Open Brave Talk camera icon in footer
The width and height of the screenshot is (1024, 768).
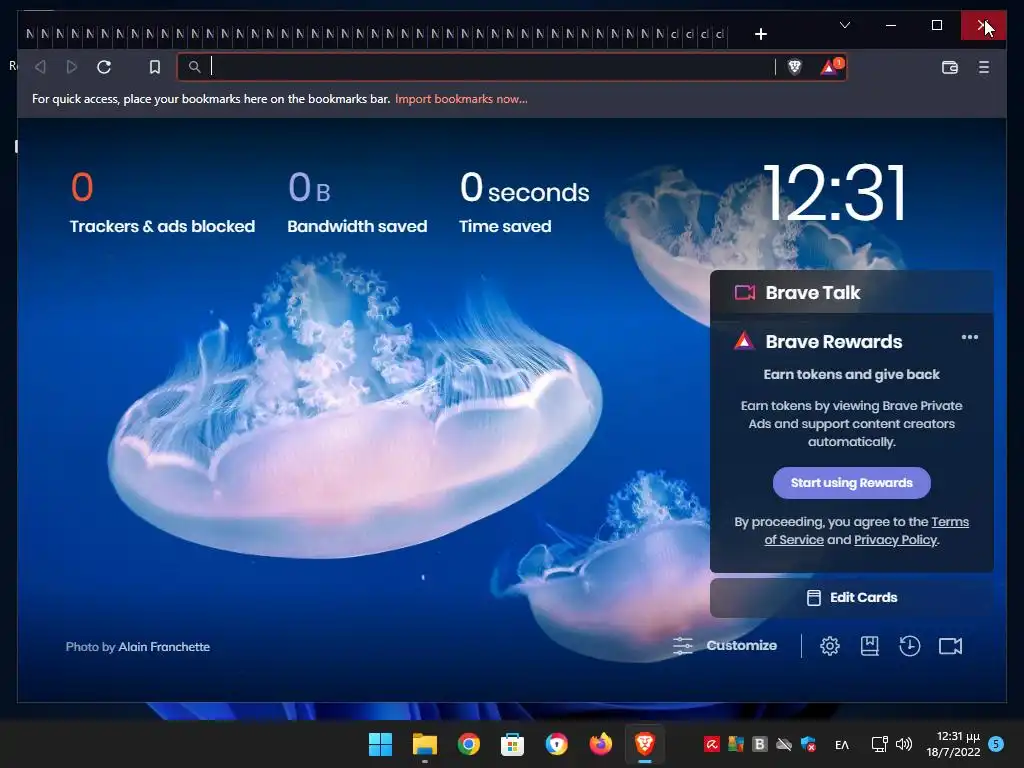pyautogui.click(x=950, y=646)
